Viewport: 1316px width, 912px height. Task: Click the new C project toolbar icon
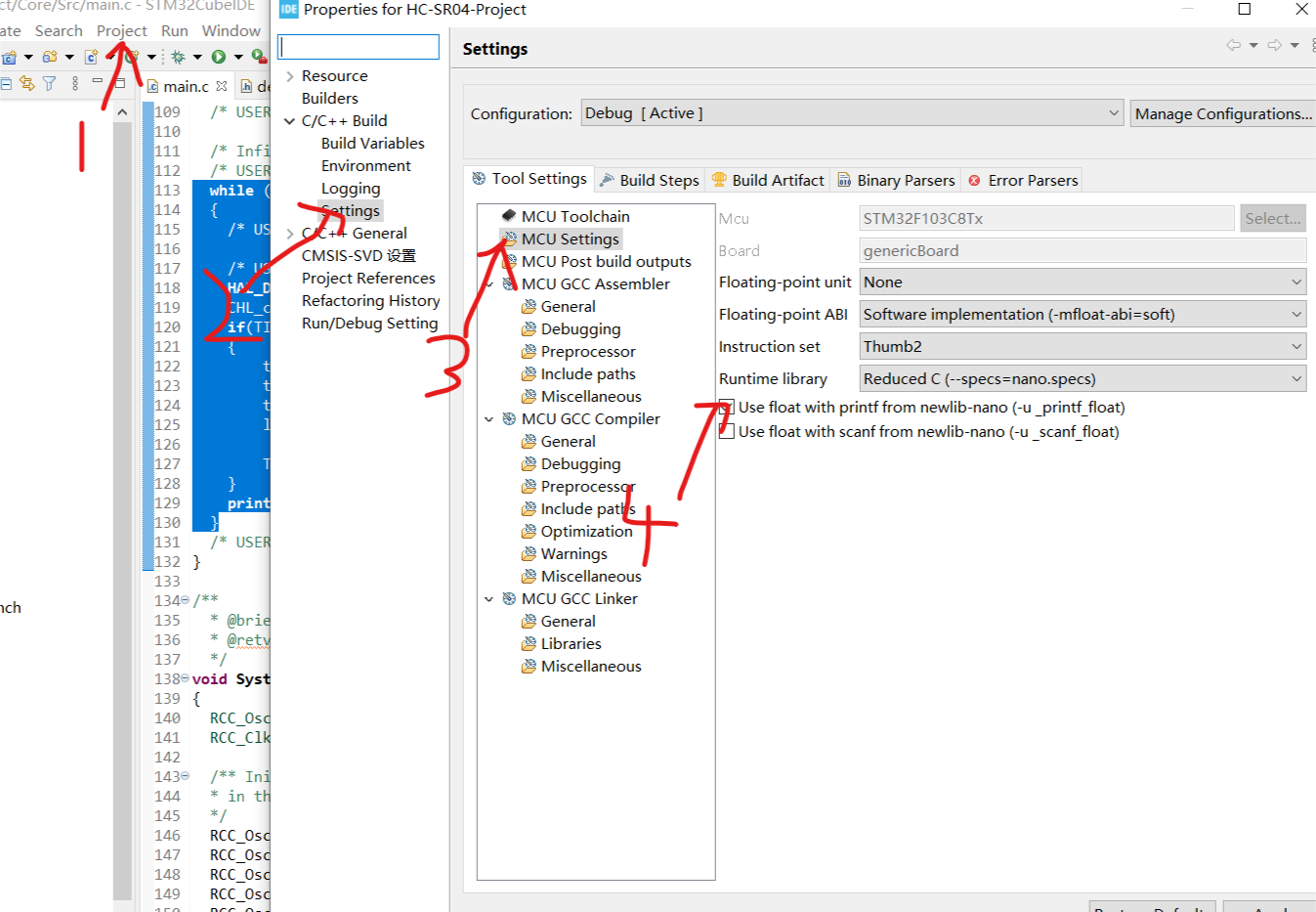tap(10, 57)
